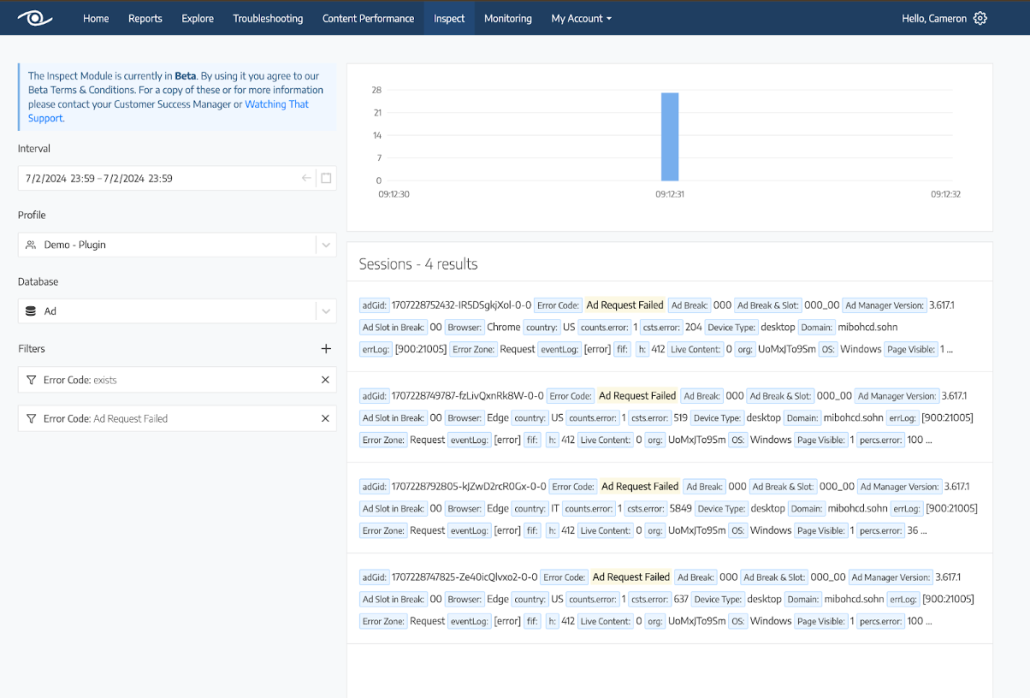Switch to the Monitoring tab
This screenshot has height=698, width=1030.
tap(507, 18)
